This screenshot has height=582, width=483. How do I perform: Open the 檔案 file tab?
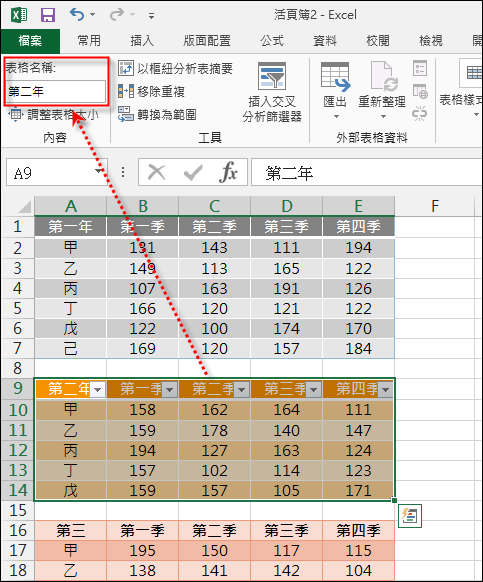(30, 40)
